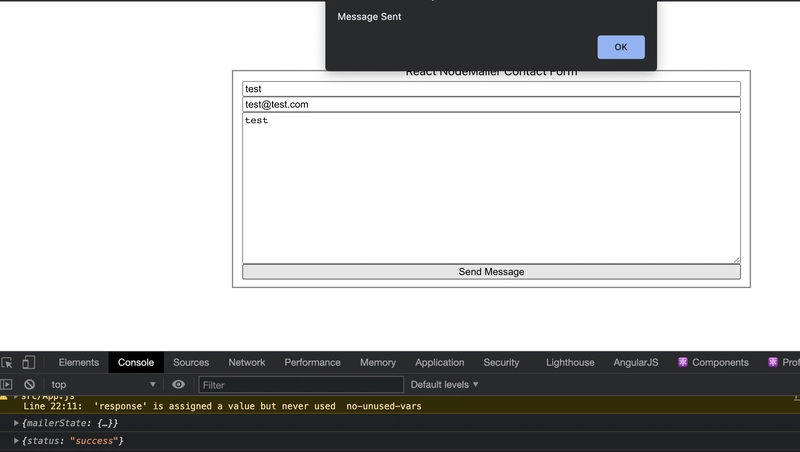Expand the mailerState object log
Image resolution: width=800 pixels, height=452 pixels.
(16, 423)
